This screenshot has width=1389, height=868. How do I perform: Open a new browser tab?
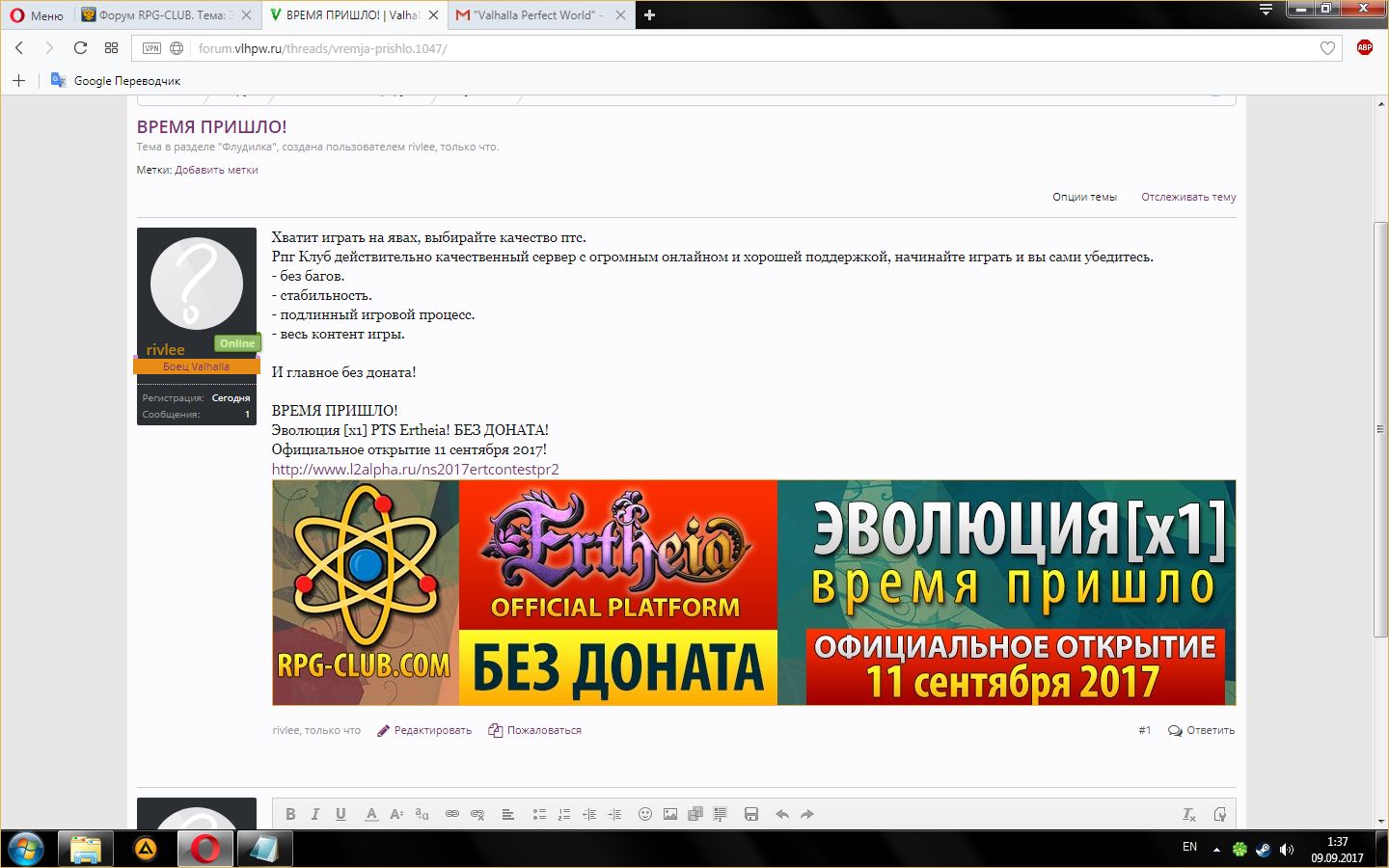pyautogui.click(x=649, y=15)
